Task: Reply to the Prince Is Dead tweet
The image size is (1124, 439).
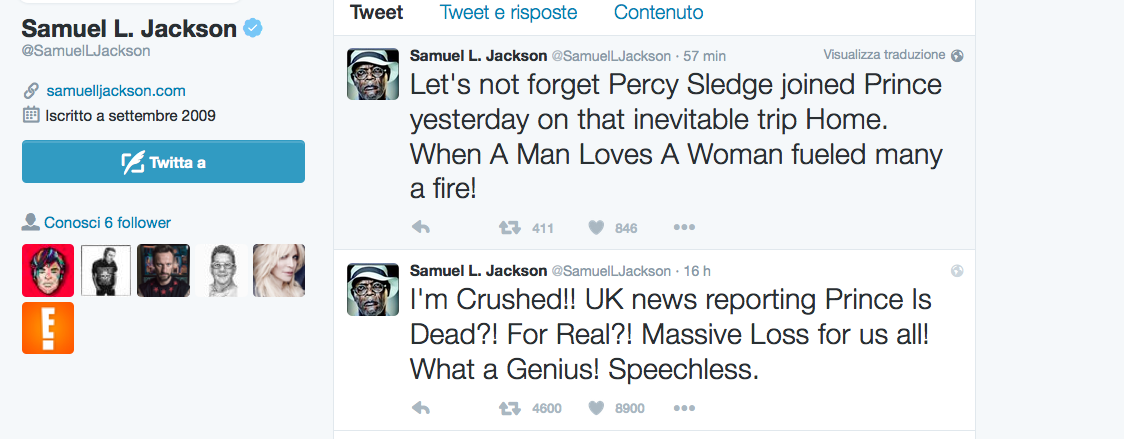Action: 421,408
